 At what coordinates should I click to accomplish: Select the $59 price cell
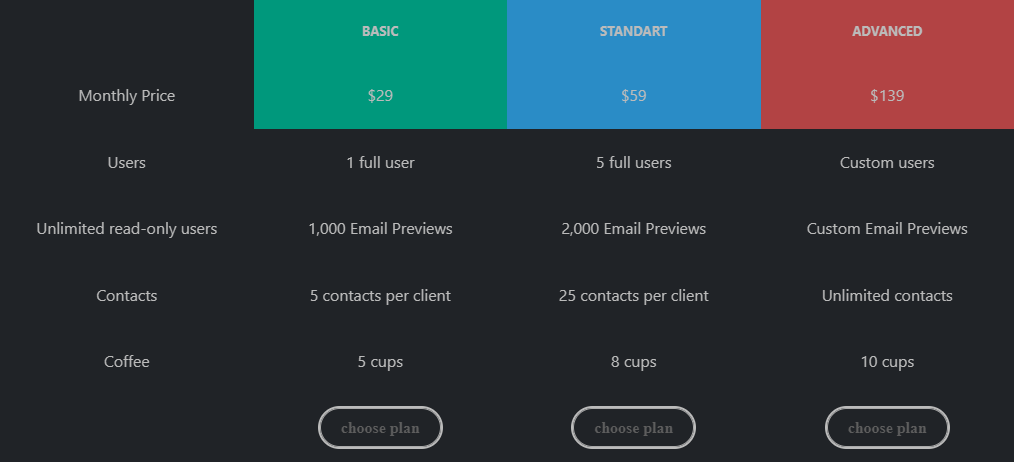point(634,96)
